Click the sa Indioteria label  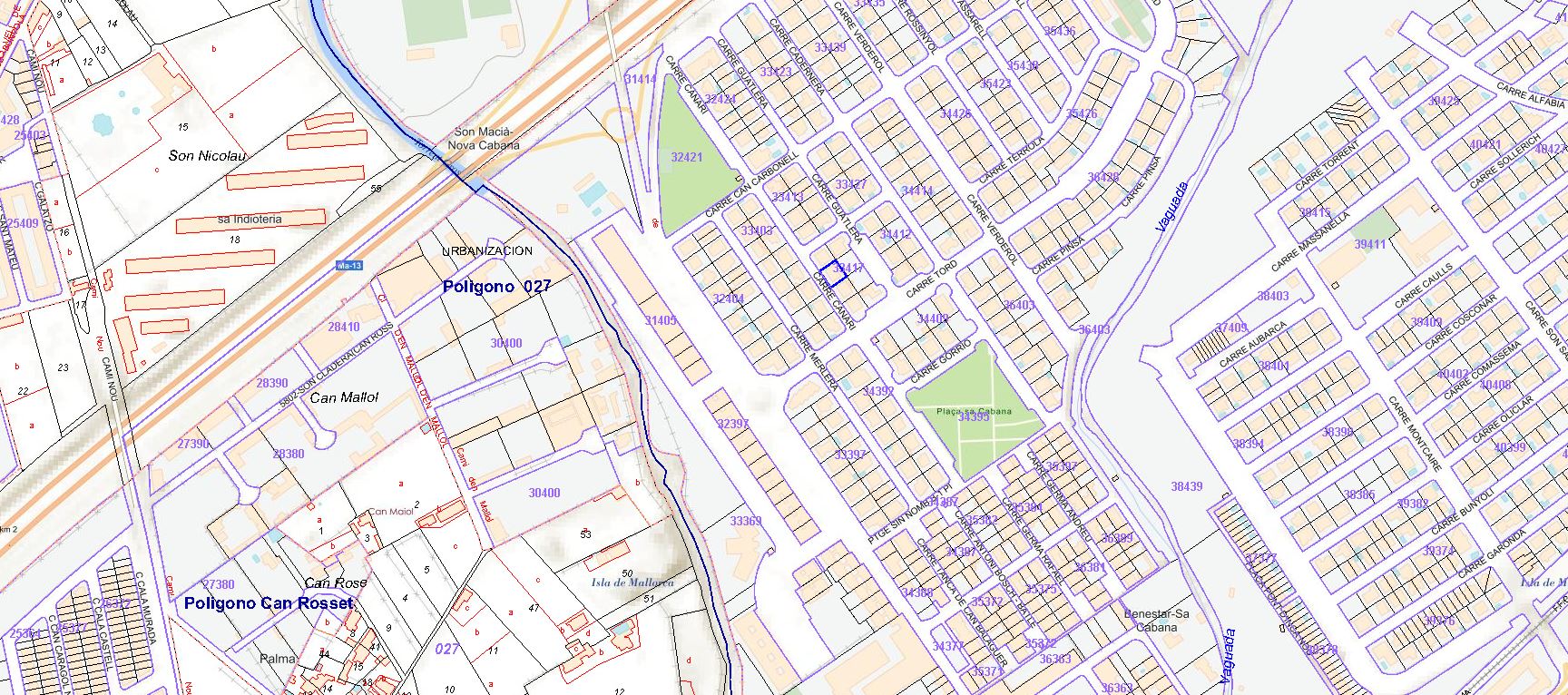pos(250,220)
